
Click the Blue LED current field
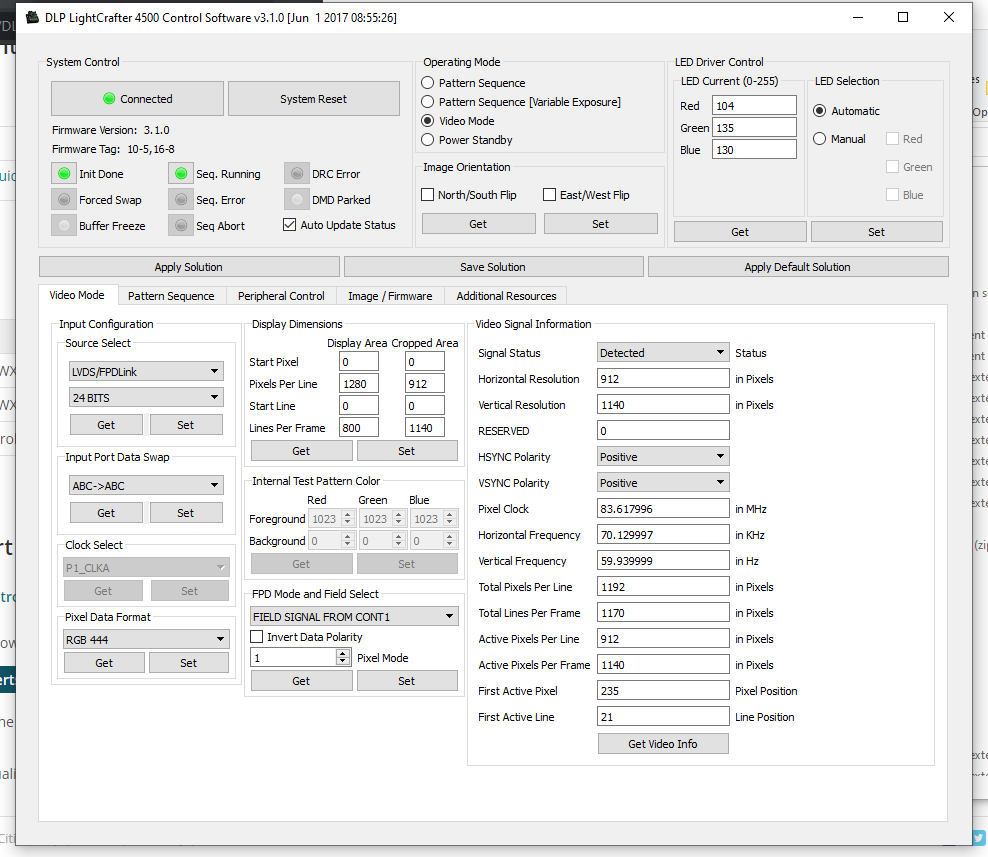click(754, 149)
